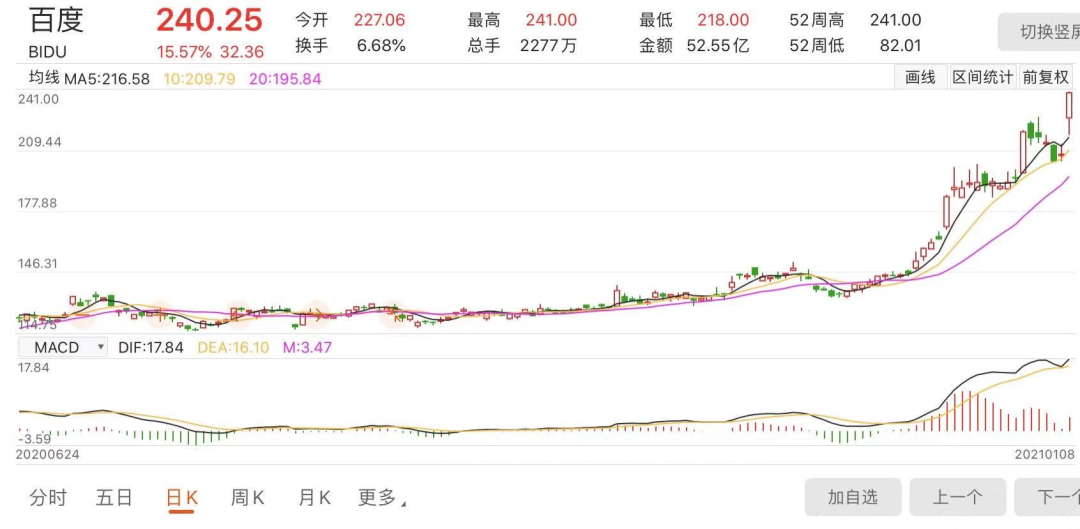Select the 日K tab
This screenshot has width=1080, height=529.
click(x=182, y=497)
